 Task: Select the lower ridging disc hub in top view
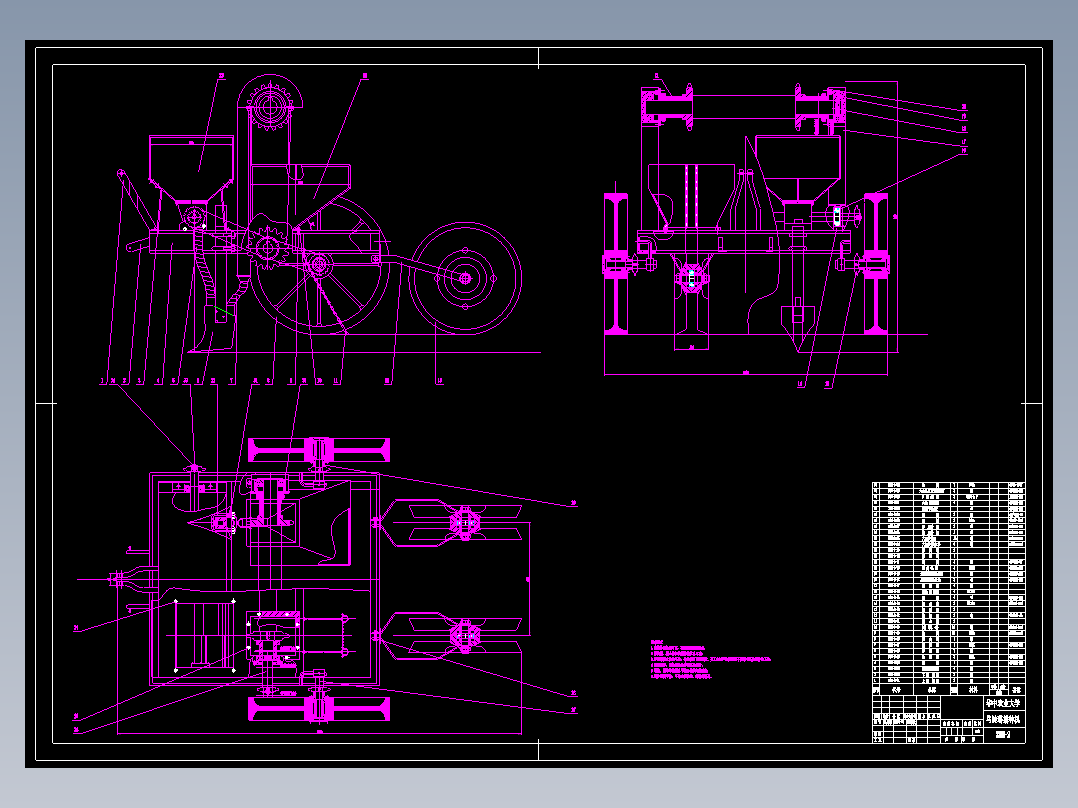465,636
